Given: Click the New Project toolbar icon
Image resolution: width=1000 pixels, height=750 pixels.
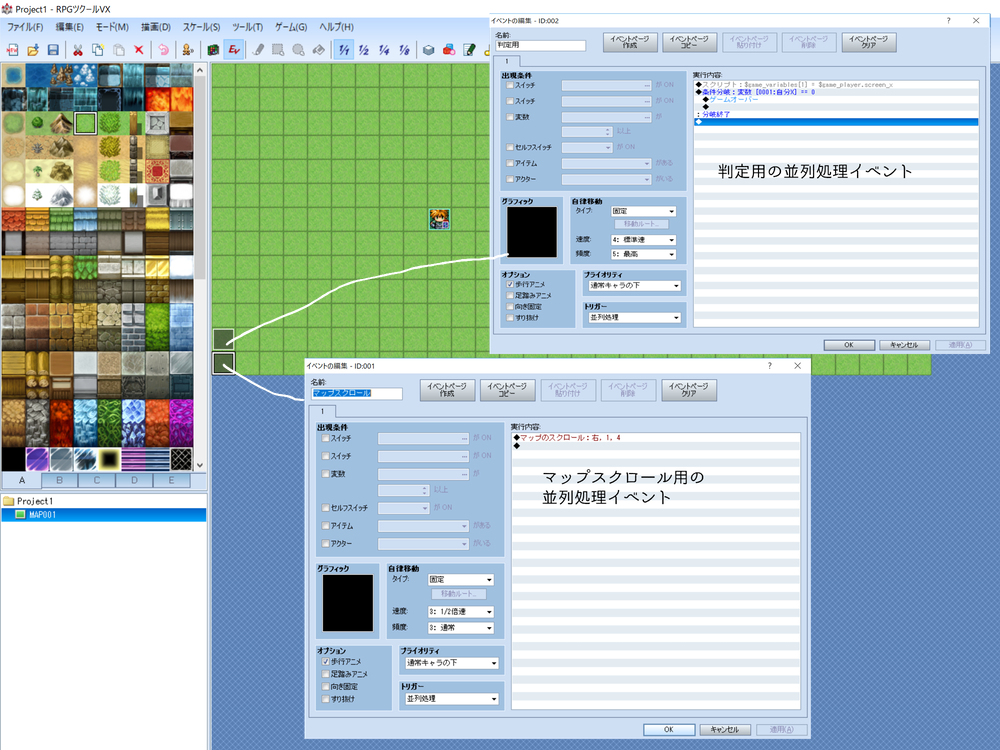Looking at the screenshot, I should click(12, 50).
